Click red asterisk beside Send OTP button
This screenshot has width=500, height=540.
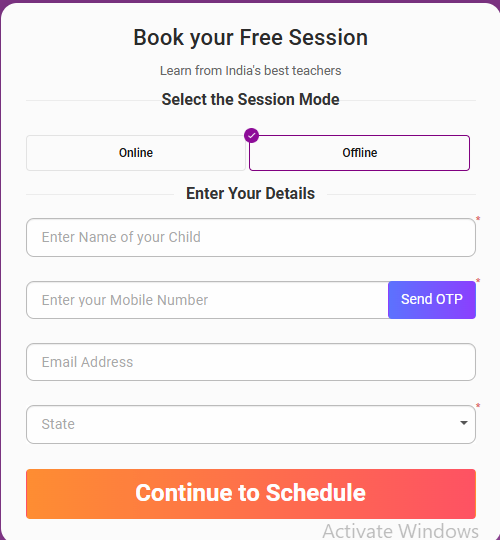click(x=478, y=281)
